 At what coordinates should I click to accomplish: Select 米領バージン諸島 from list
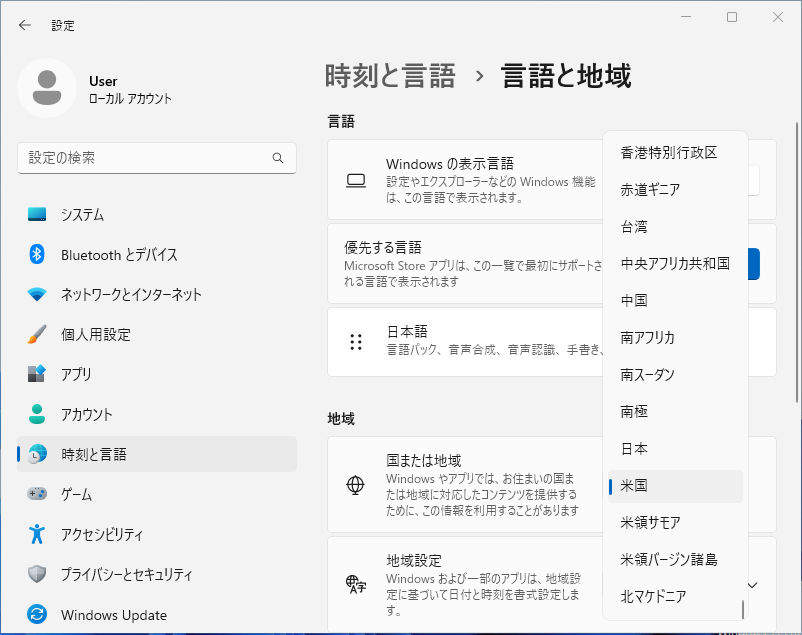pos(675,559)
